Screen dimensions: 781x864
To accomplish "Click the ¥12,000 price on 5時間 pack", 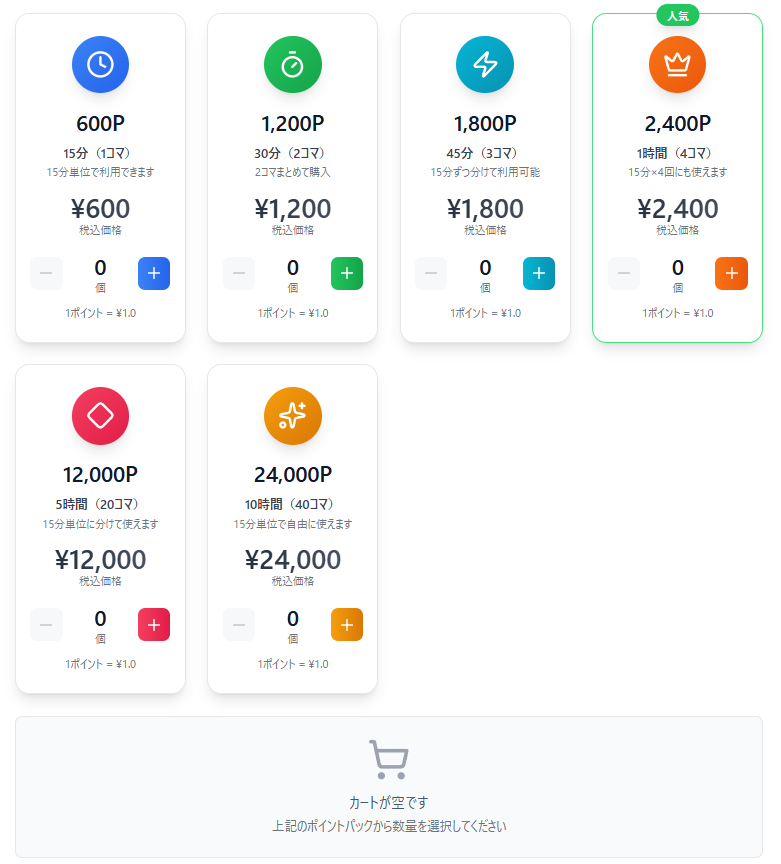I will pos(100,560).
